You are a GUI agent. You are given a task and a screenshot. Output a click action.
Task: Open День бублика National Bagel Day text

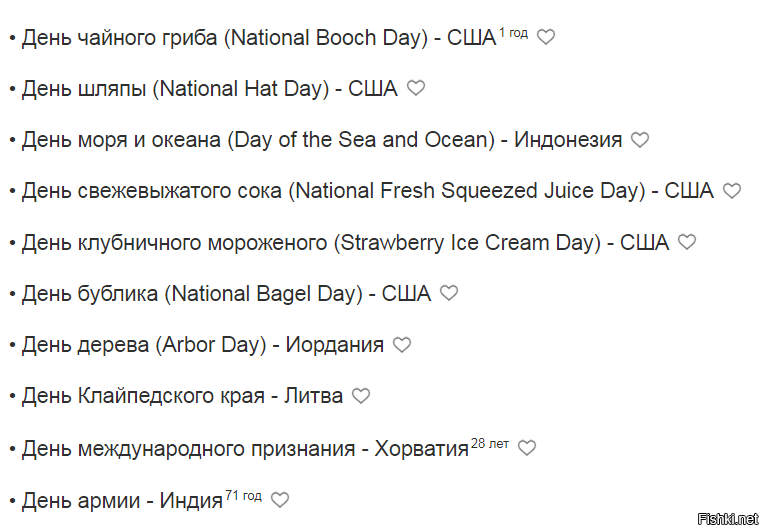[x=226, y=294]
